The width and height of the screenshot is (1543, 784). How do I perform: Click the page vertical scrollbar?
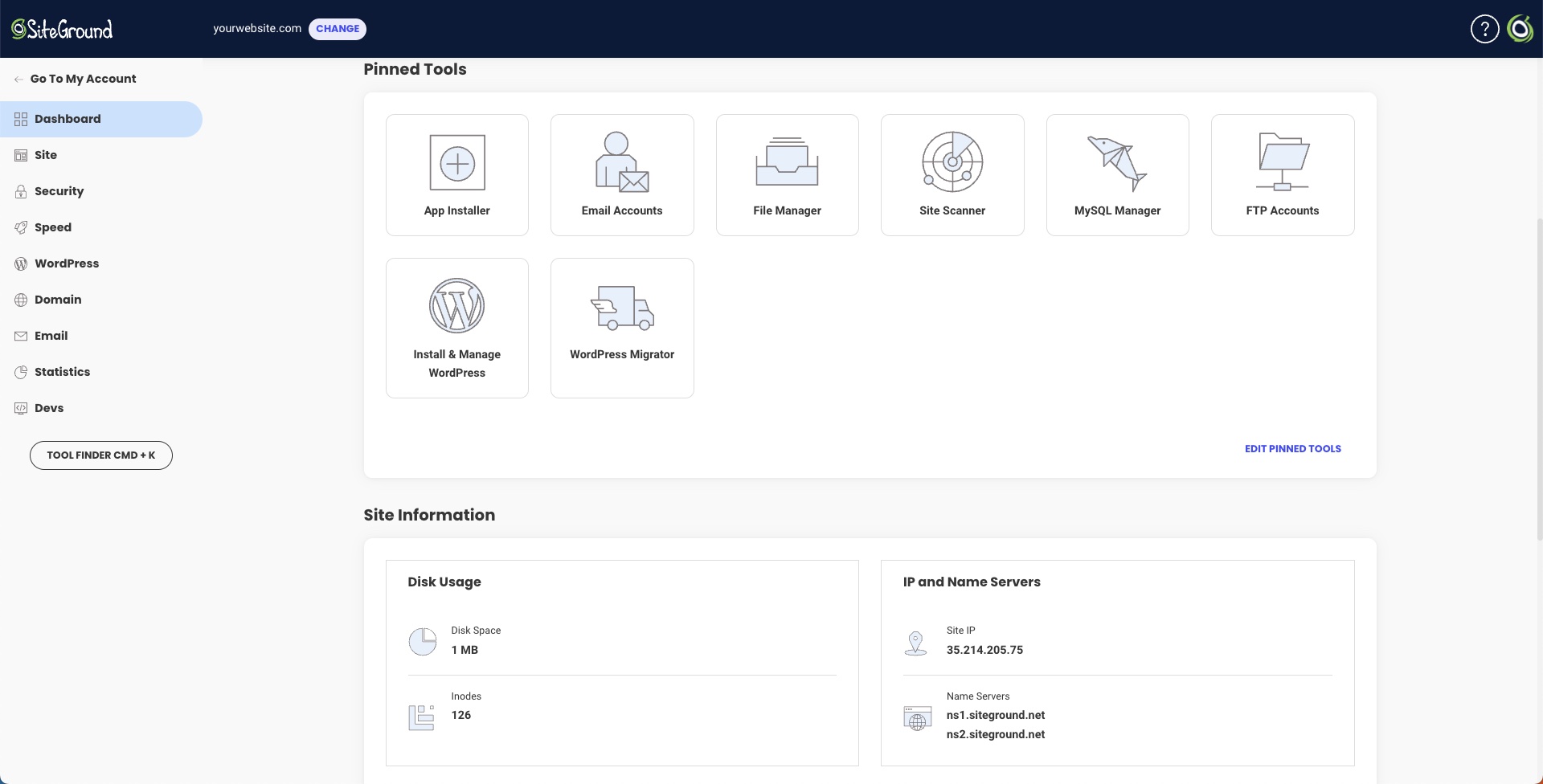[1539, 378]
